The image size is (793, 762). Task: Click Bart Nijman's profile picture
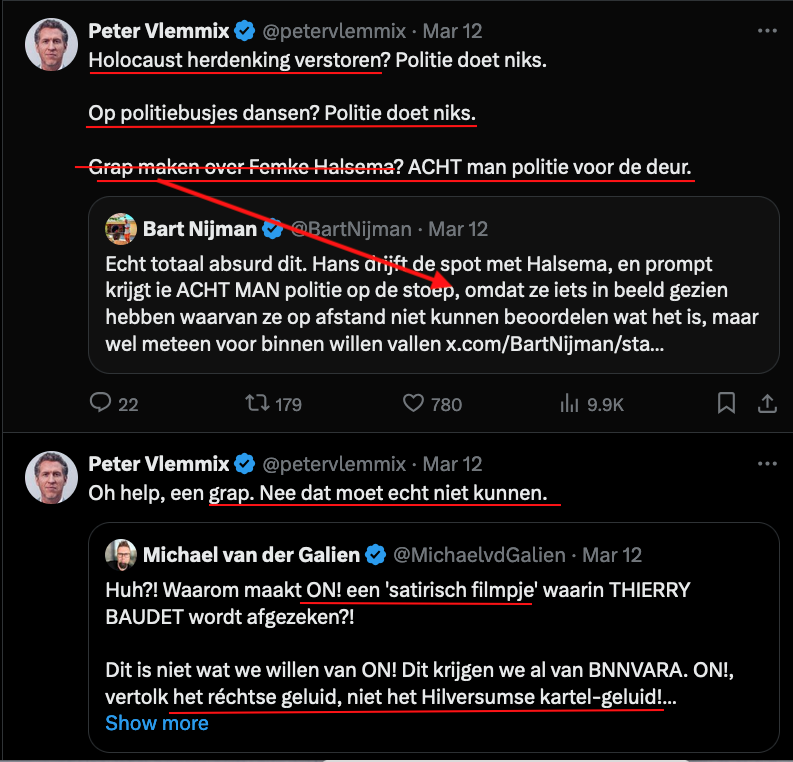pyautogui.click(x=121, y=229)
